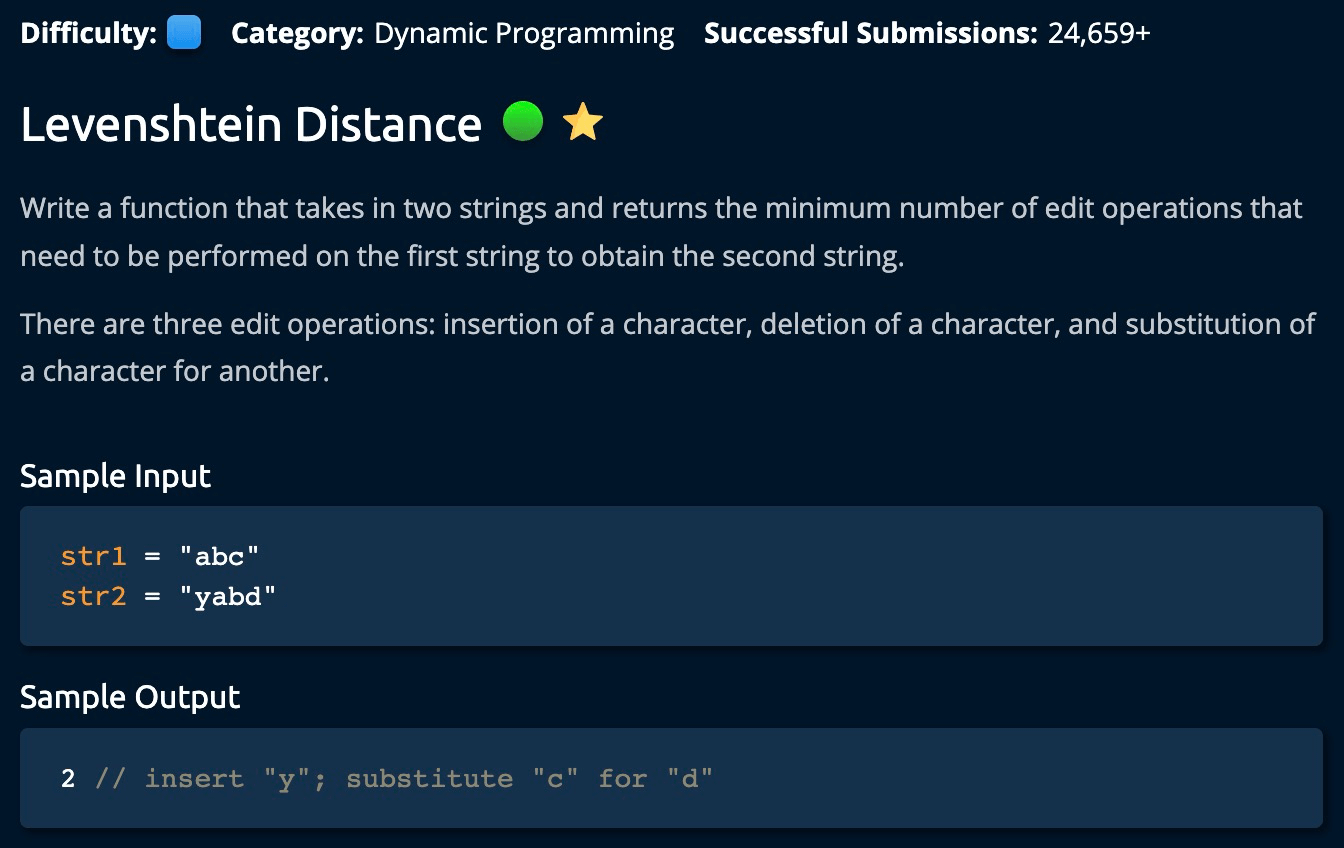Click the Dynamic Programming category text
1344x848 pixels.
[524, 33]
